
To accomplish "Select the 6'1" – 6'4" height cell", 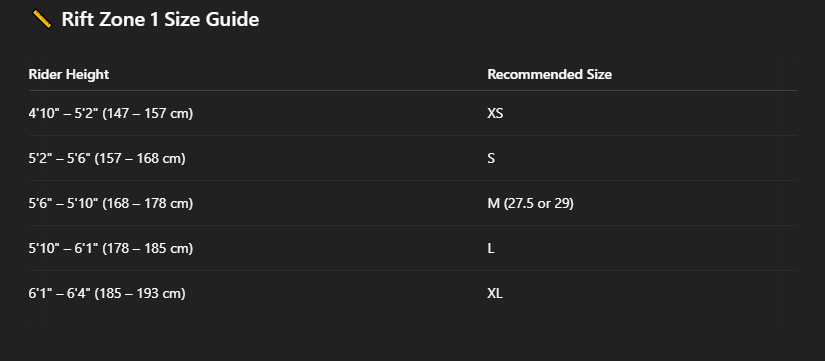I will coord(107,293).
